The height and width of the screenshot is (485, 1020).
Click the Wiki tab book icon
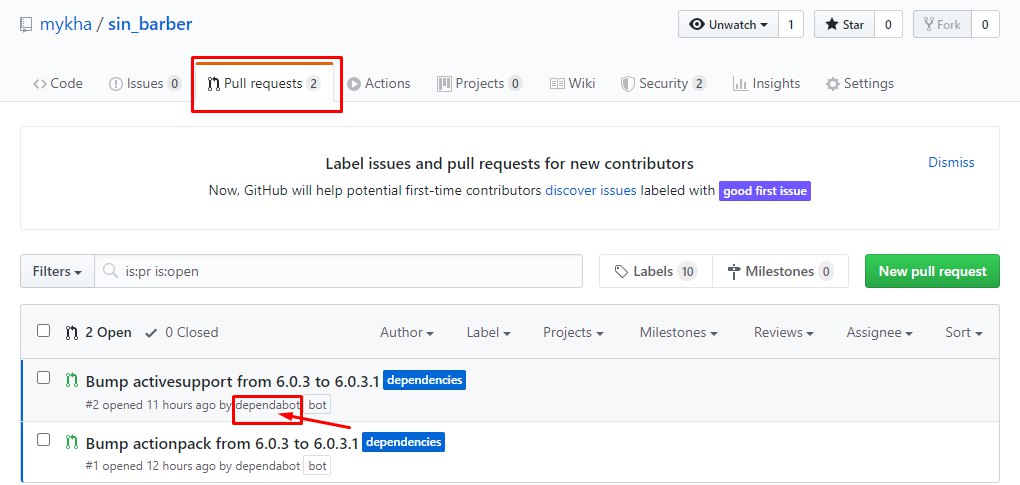tap(557, 84)
